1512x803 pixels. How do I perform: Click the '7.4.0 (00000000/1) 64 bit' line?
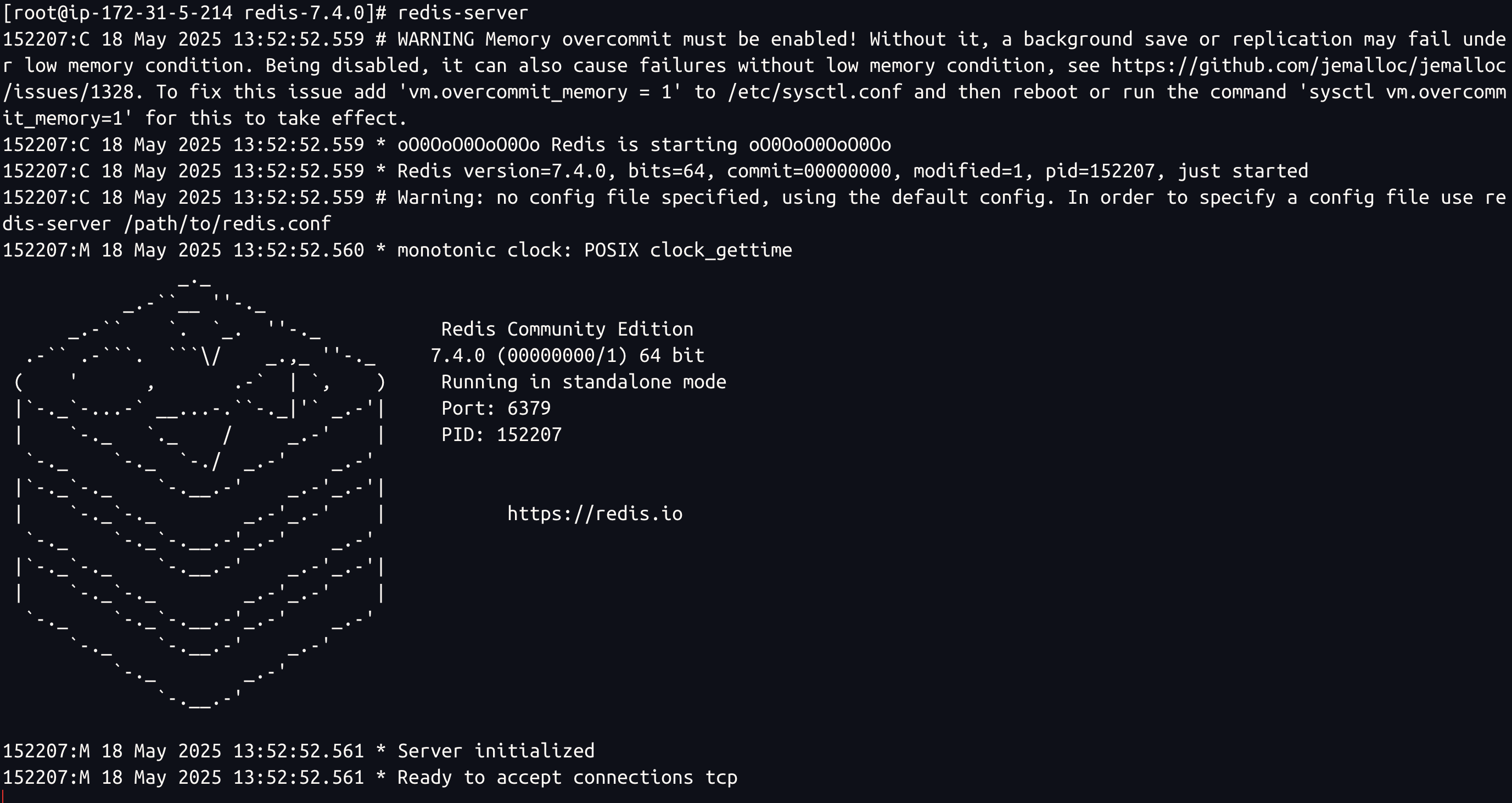click(567, 355)
